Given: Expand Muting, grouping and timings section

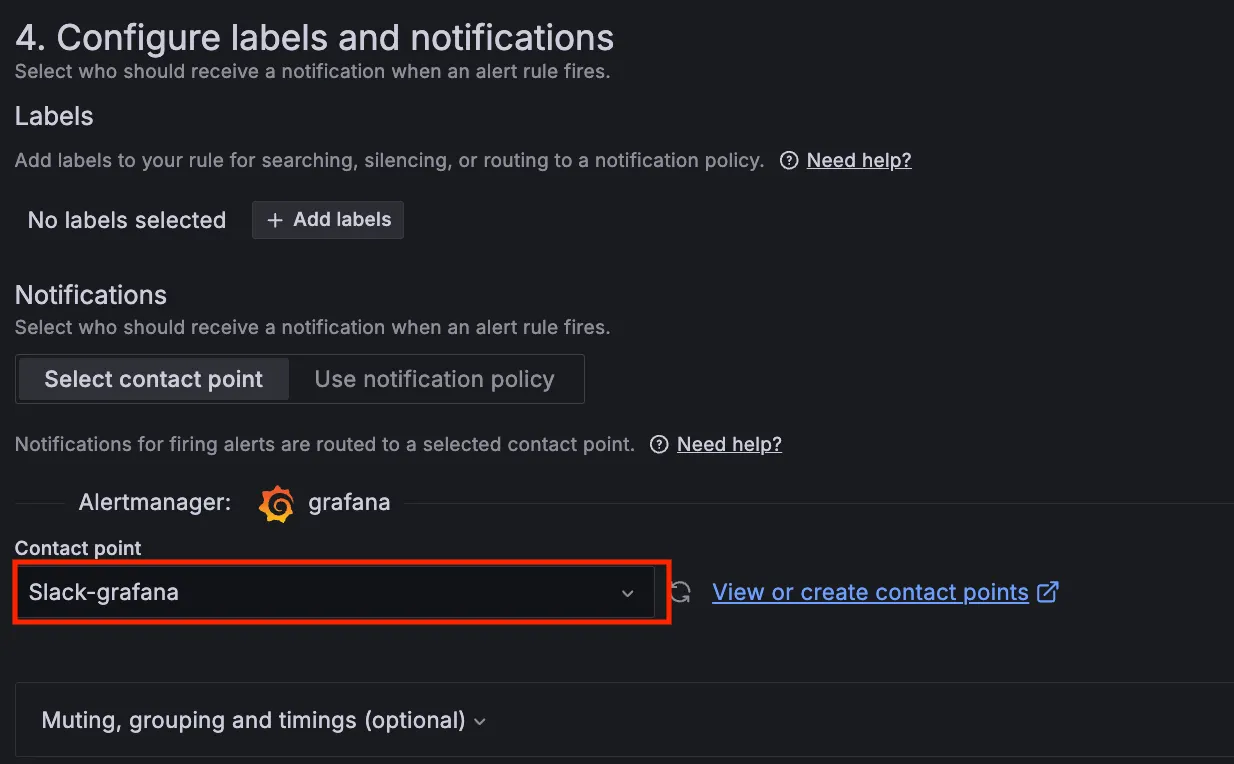Looking at the screenshot, I should pos(253,720).
